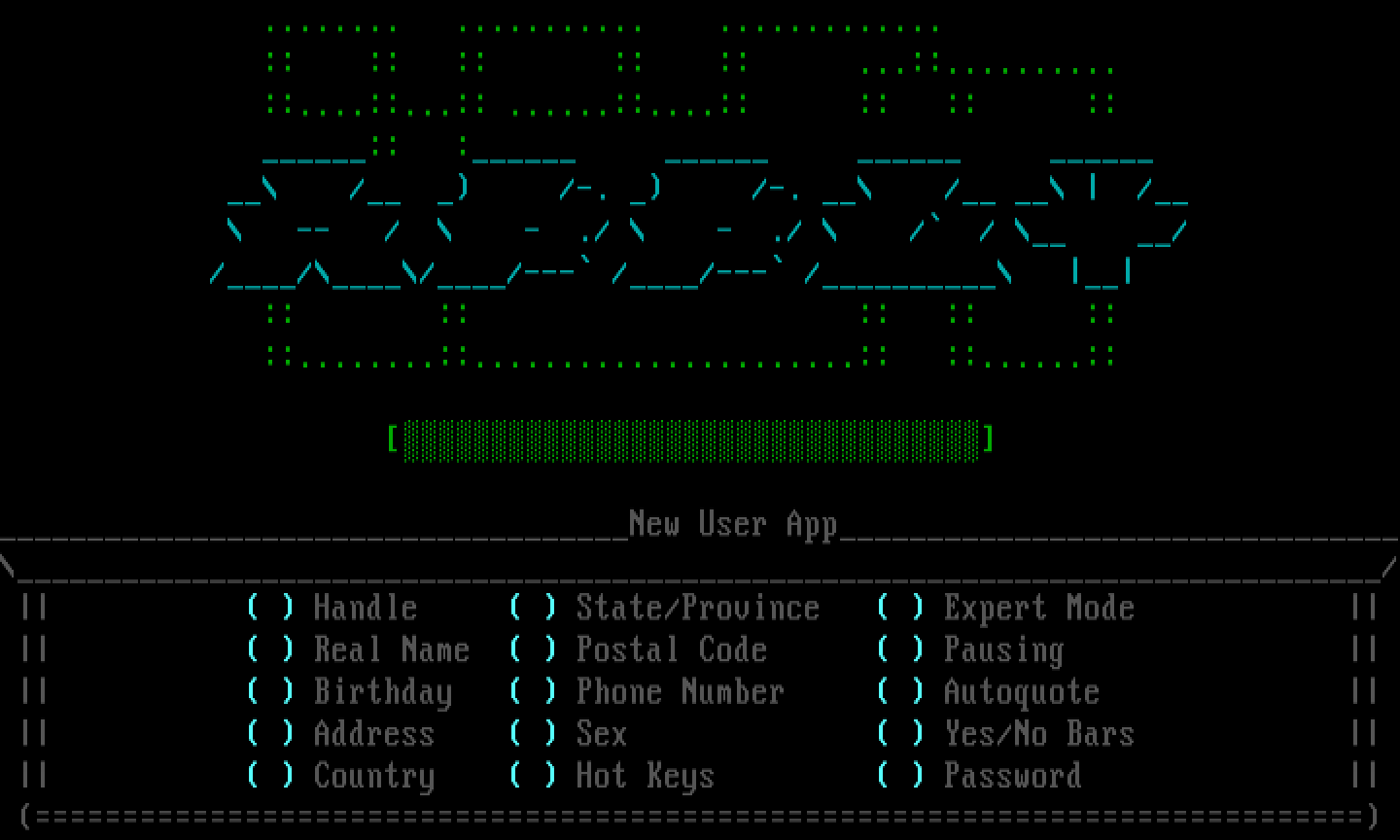
Task: Mark the Birthday checkbox
Action: pos(270,691)
